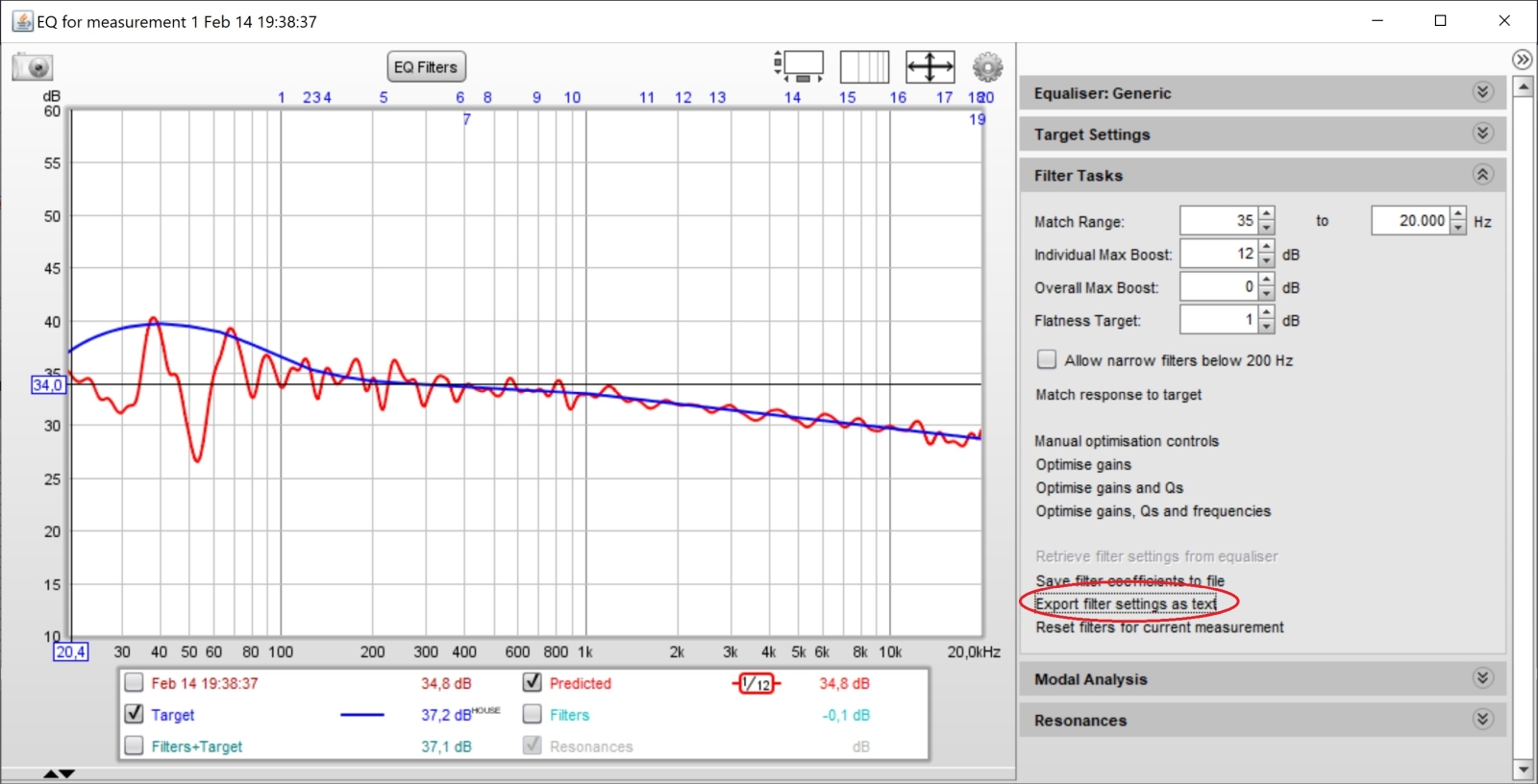The image size is (1538, 784).
Task: Expand the Target Settings section
Action: (x=1482, y=134)
